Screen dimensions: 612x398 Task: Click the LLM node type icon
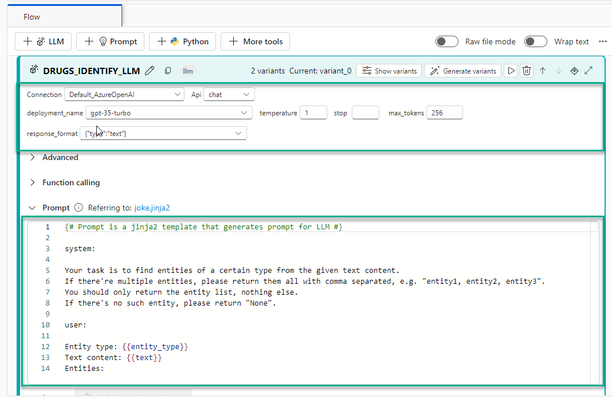34,69
